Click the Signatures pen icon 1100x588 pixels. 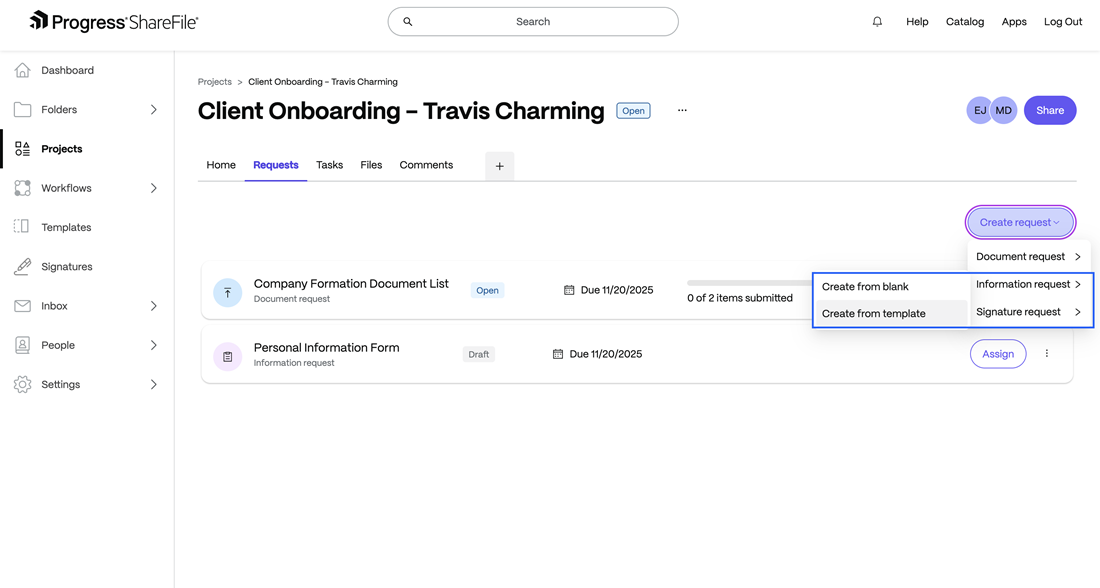[22, 267]
